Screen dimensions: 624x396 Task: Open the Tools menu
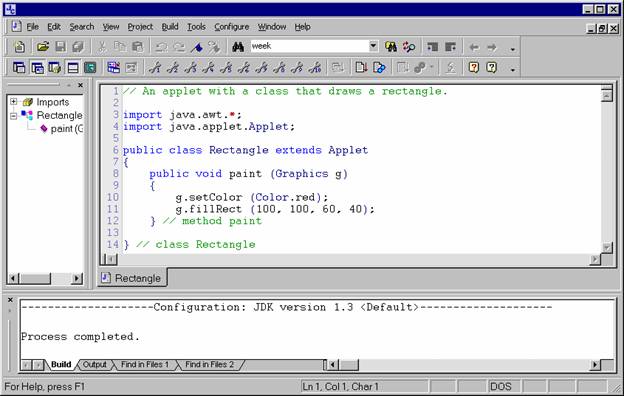point(197,27)
